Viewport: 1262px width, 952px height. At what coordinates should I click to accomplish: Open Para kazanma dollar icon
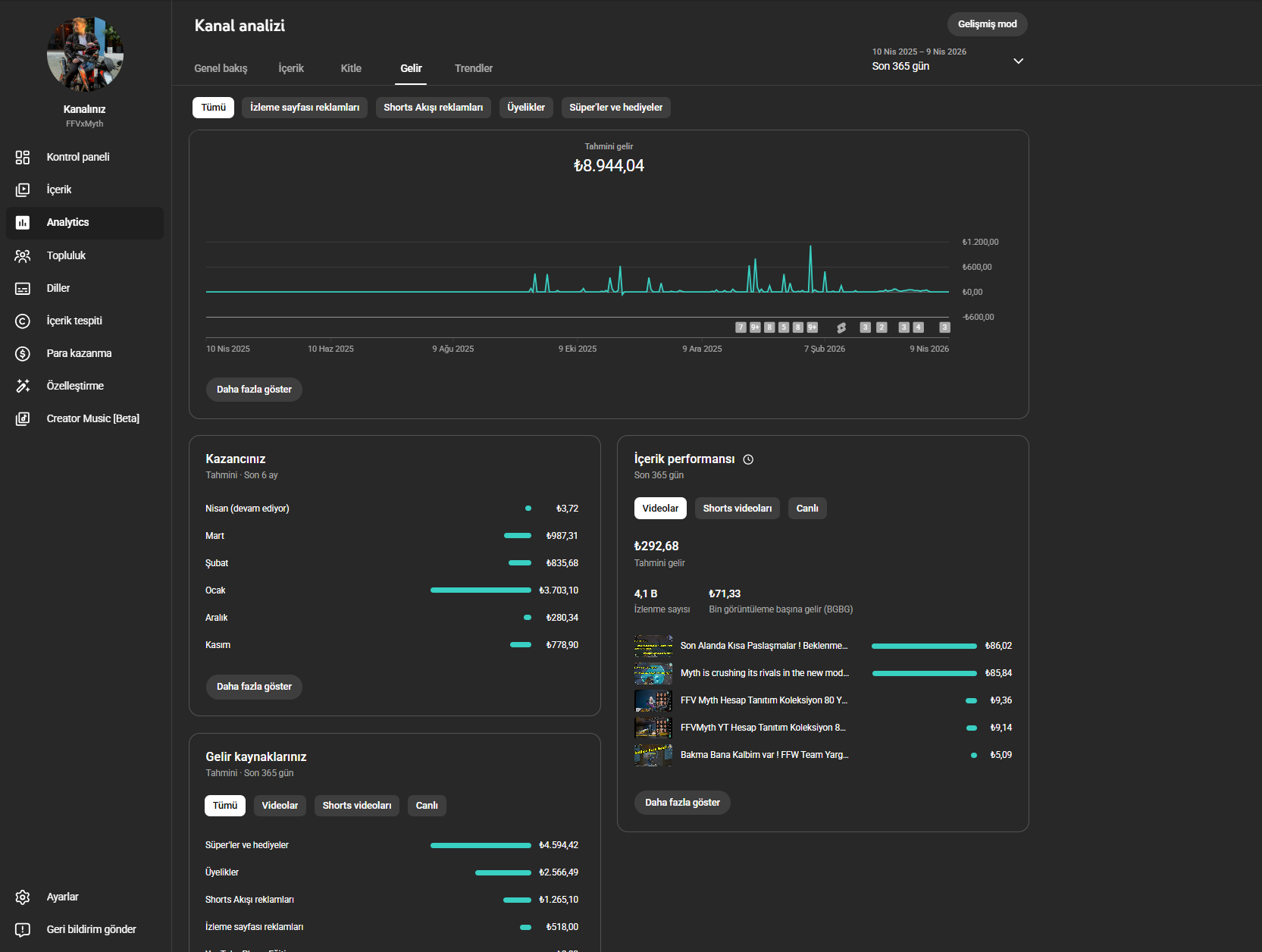(x=23, y=353)
